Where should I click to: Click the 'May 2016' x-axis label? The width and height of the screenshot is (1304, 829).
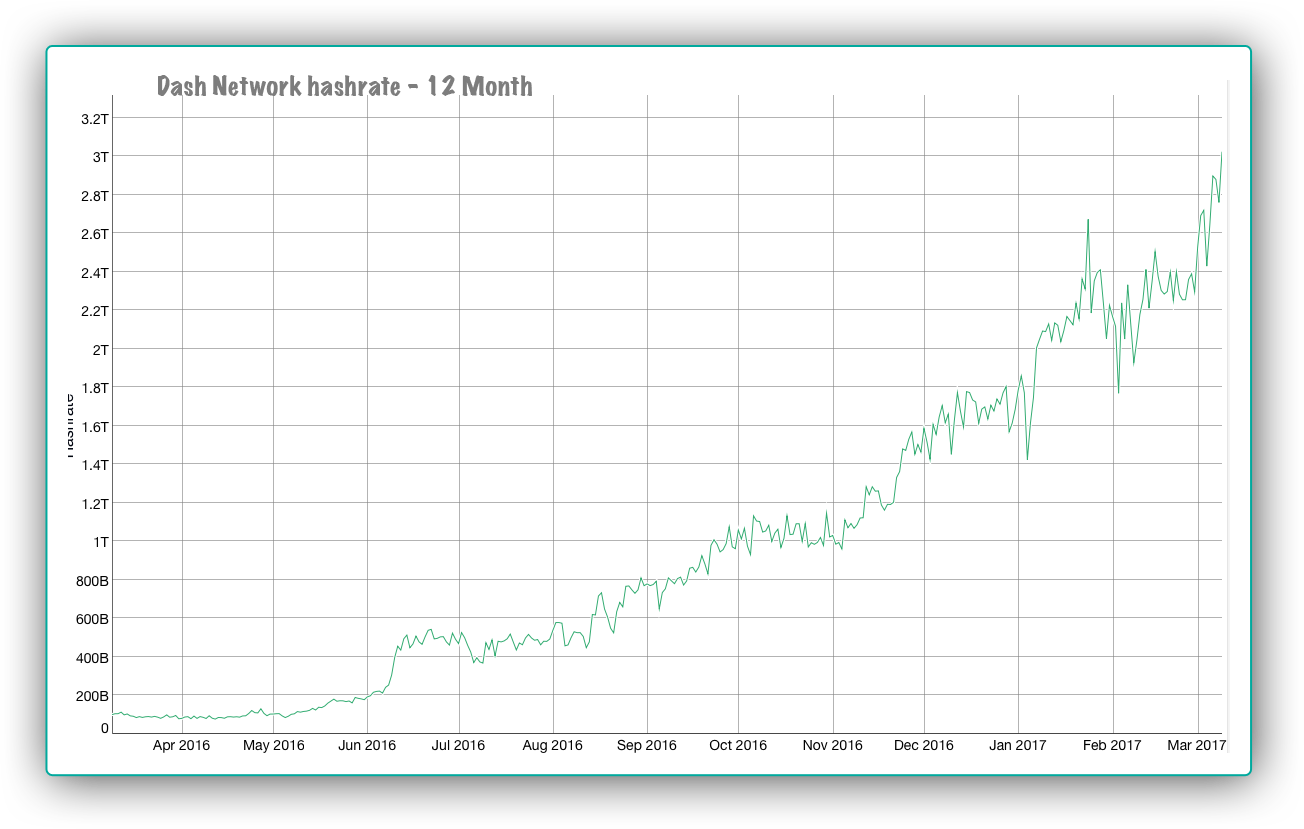(x=274, y=746)
